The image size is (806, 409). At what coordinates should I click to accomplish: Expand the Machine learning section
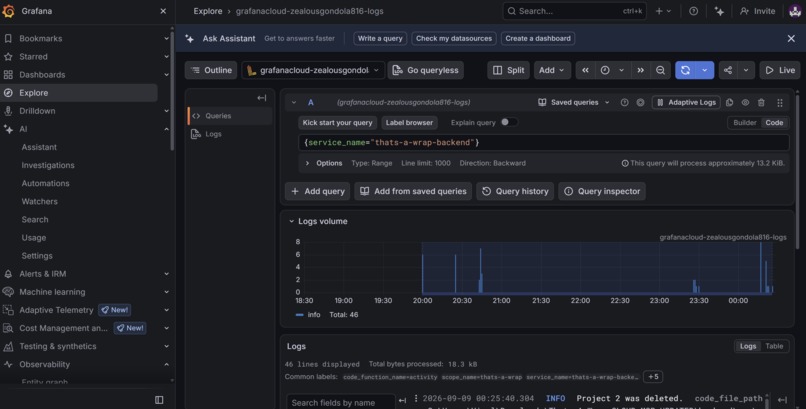point(166,292)
